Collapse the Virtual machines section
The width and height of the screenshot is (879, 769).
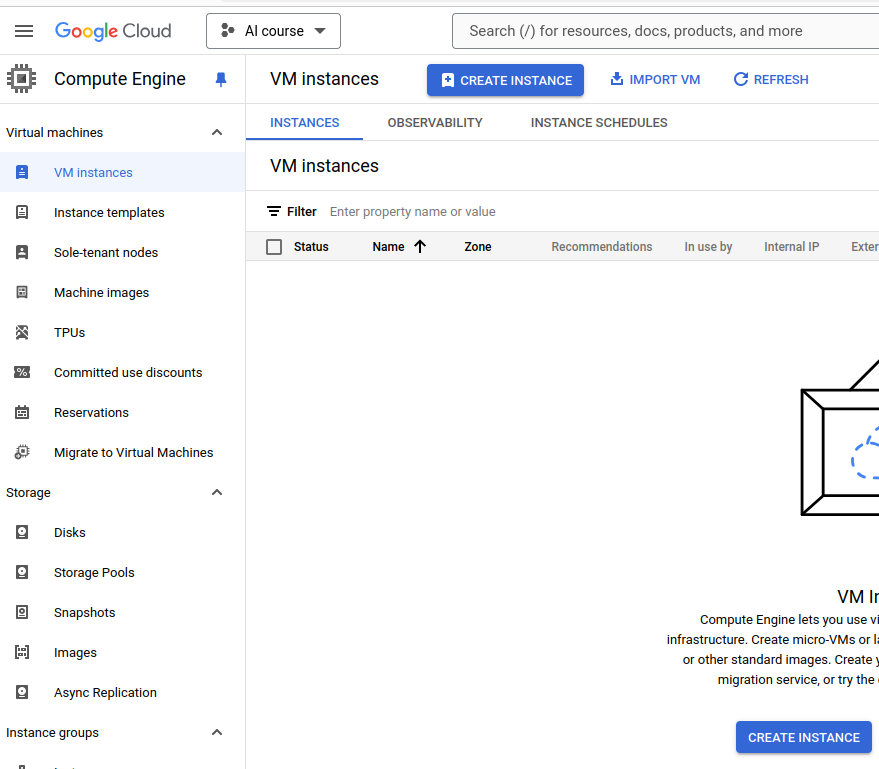click(x=217, y=132)
